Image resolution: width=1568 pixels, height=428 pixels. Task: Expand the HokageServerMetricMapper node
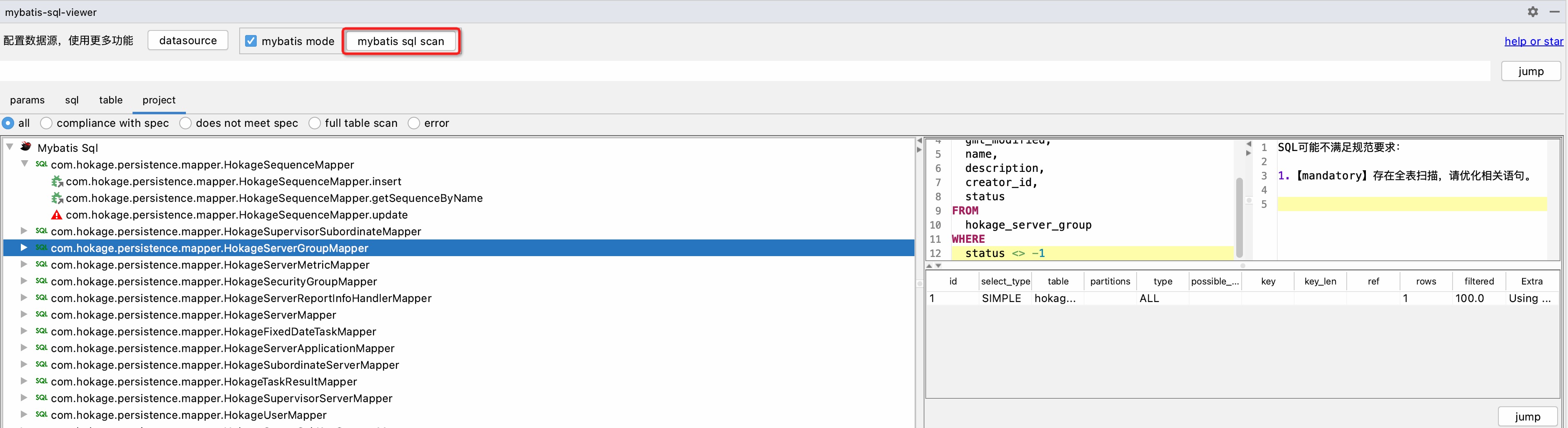[x=24, y=264]
